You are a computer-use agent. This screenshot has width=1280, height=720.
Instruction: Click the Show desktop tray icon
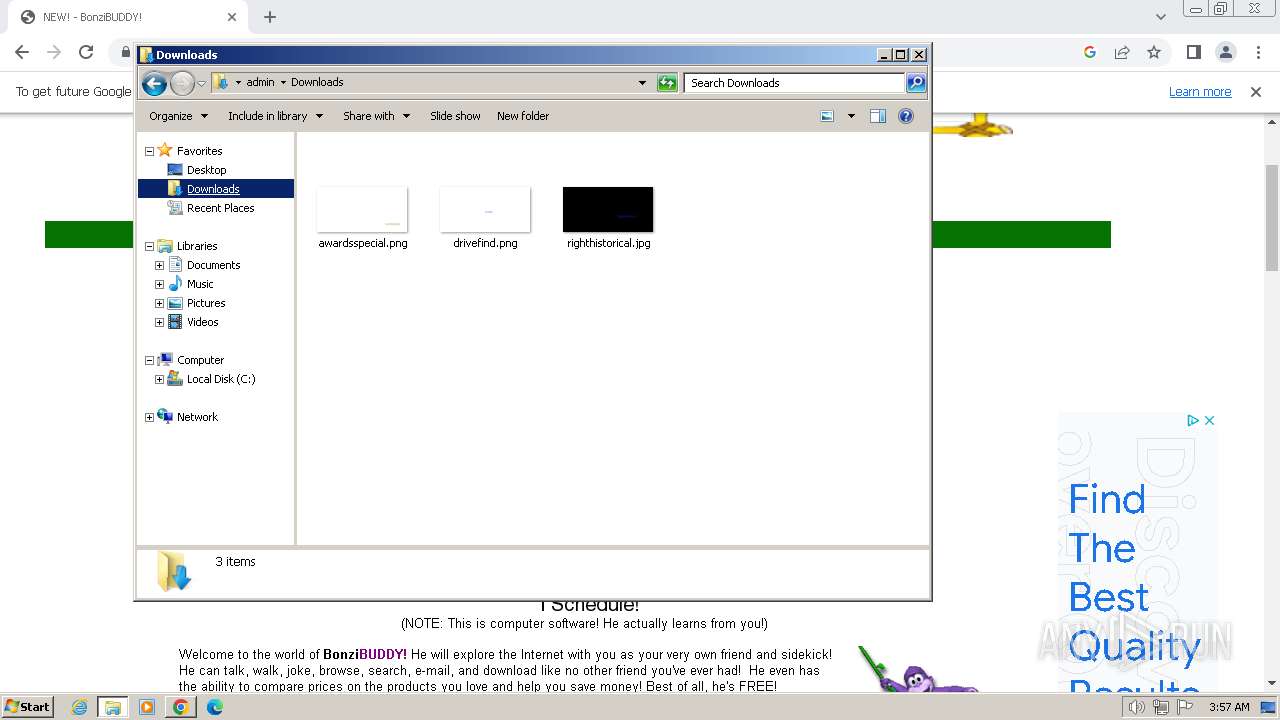coord(1268,707)
